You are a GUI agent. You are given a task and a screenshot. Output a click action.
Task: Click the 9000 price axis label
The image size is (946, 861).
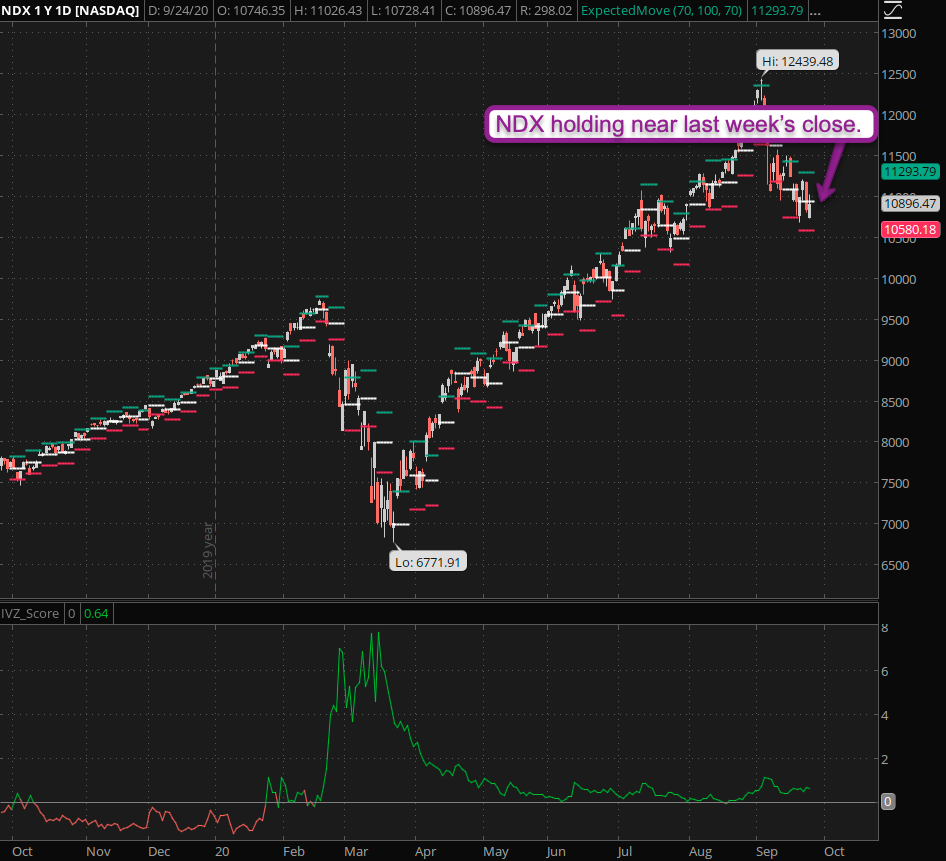[x=895, y=361]
